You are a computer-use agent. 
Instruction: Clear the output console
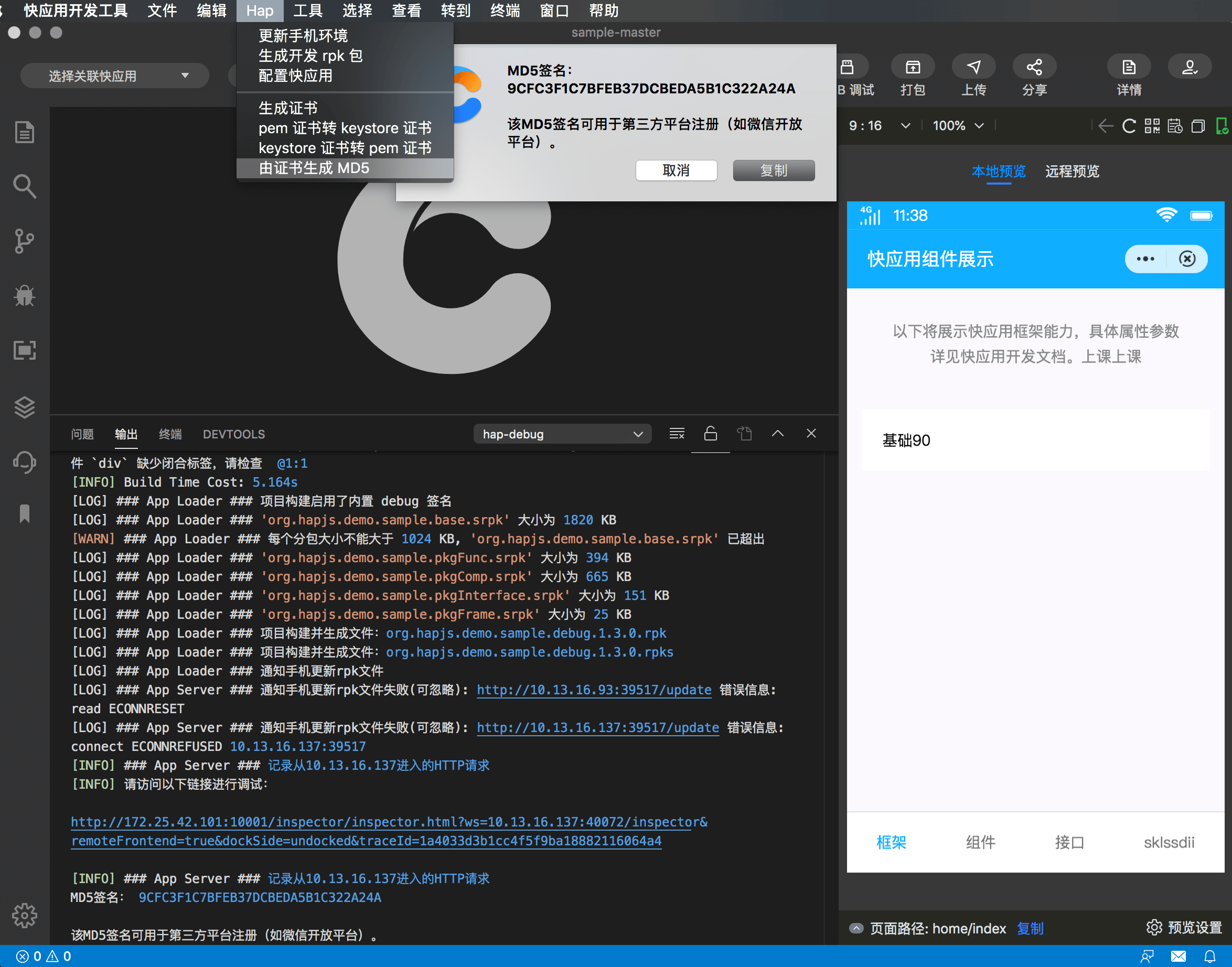tap(677, 433)
